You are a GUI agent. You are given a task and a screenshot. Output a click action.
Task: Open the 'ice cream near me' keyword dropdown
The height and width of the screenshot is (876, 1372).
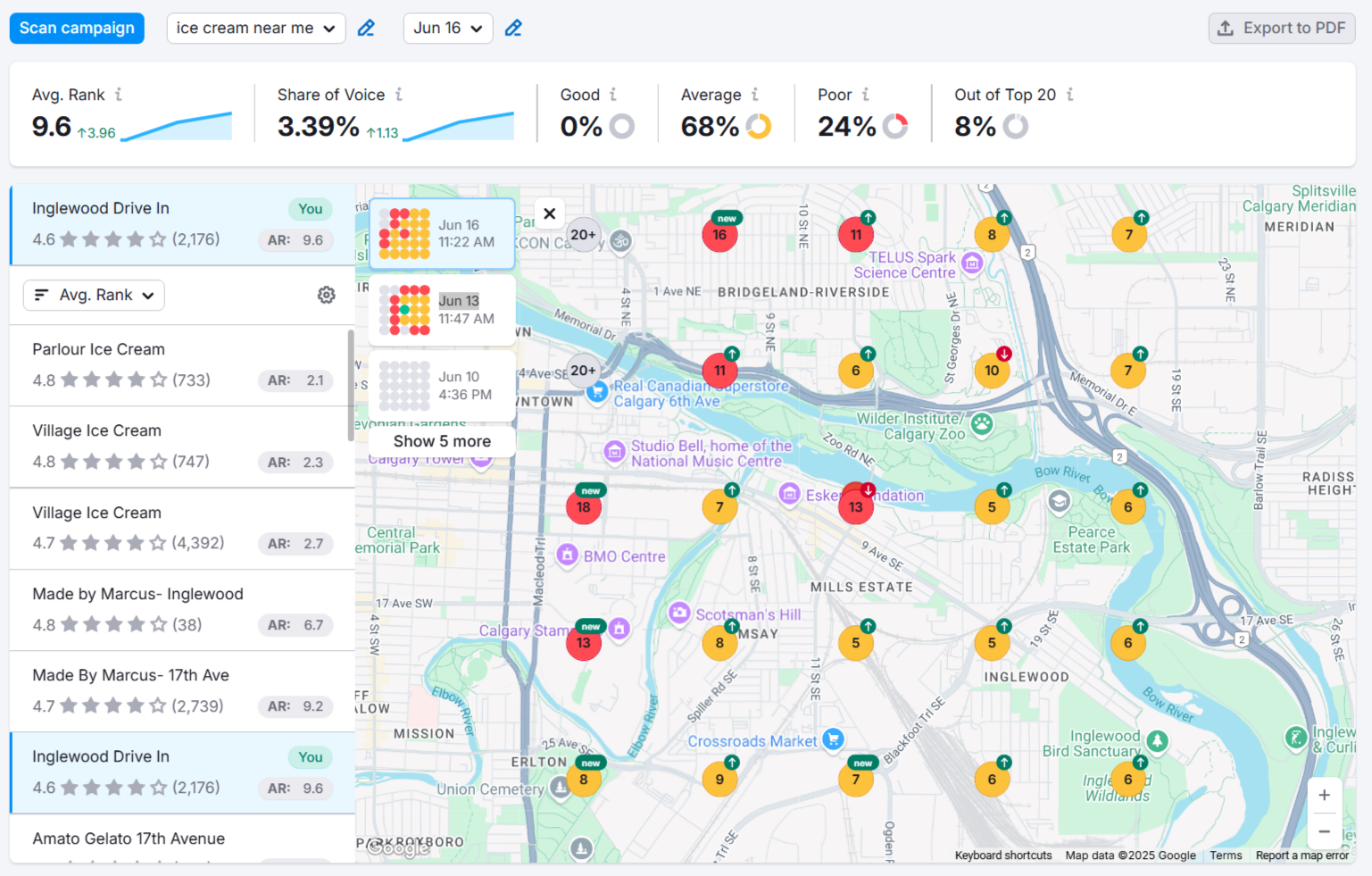[x=256, y=28]
